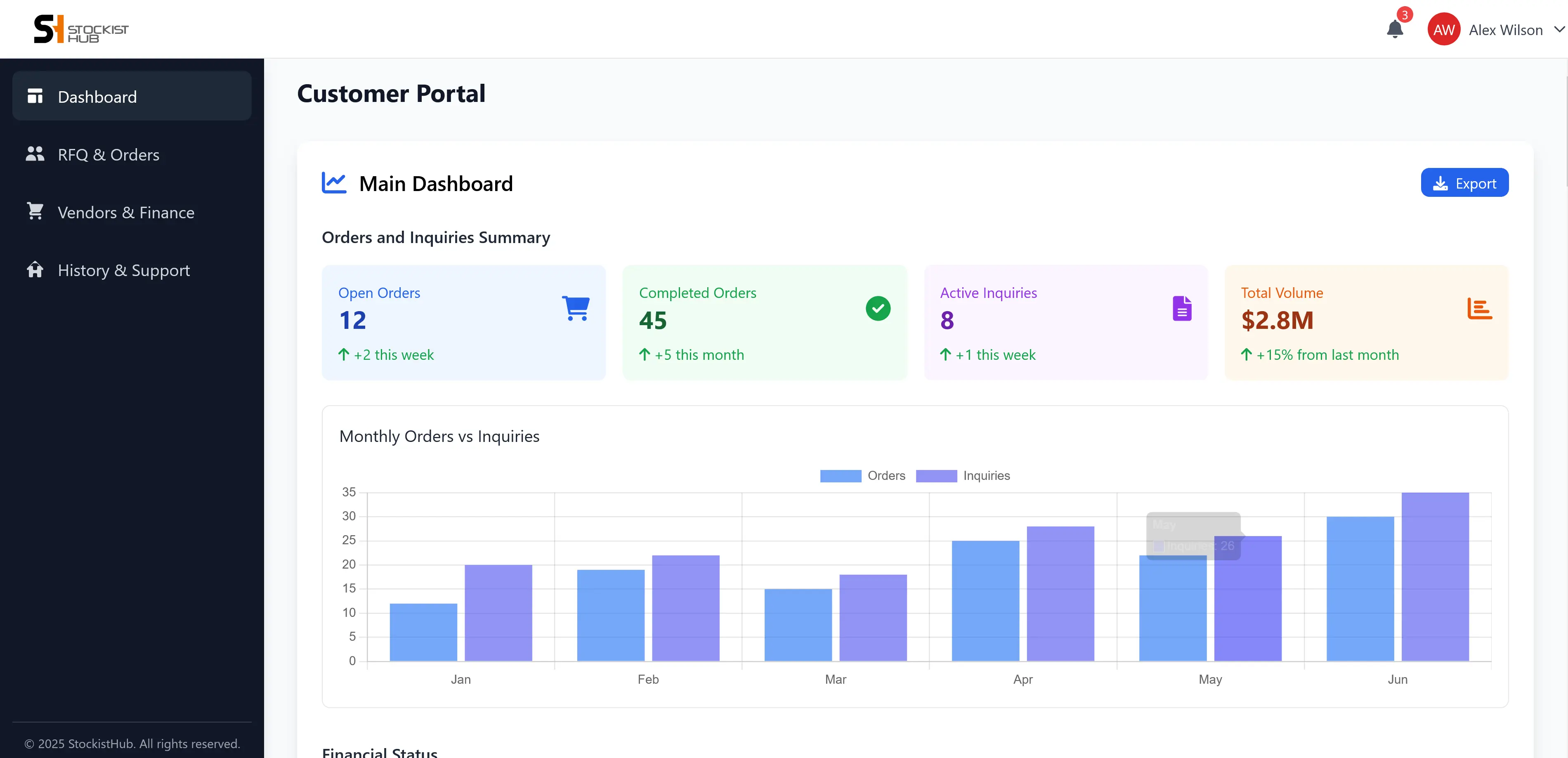Click the Total Volume bar chart icon

click(x=1479, y=308)
